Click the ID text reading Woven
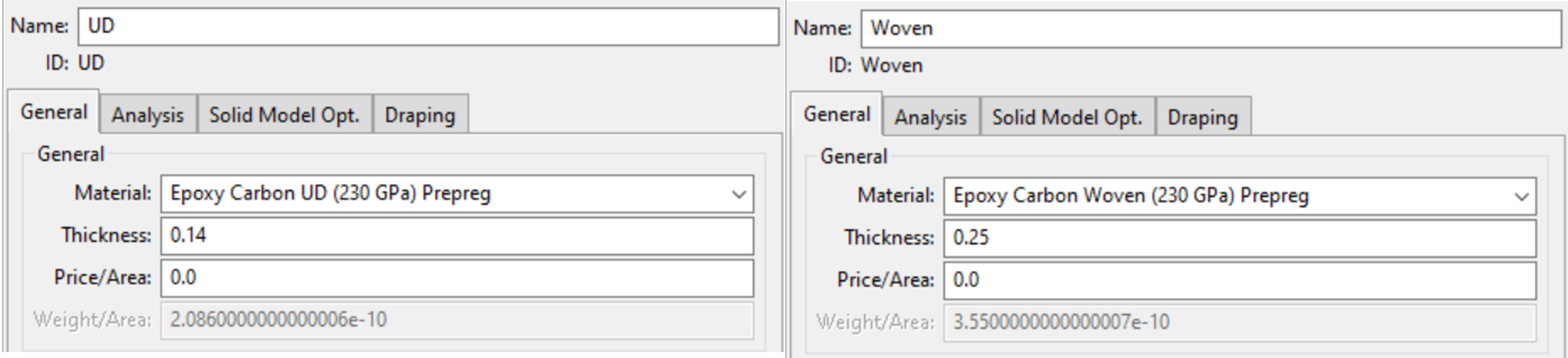 pos(892,66)
